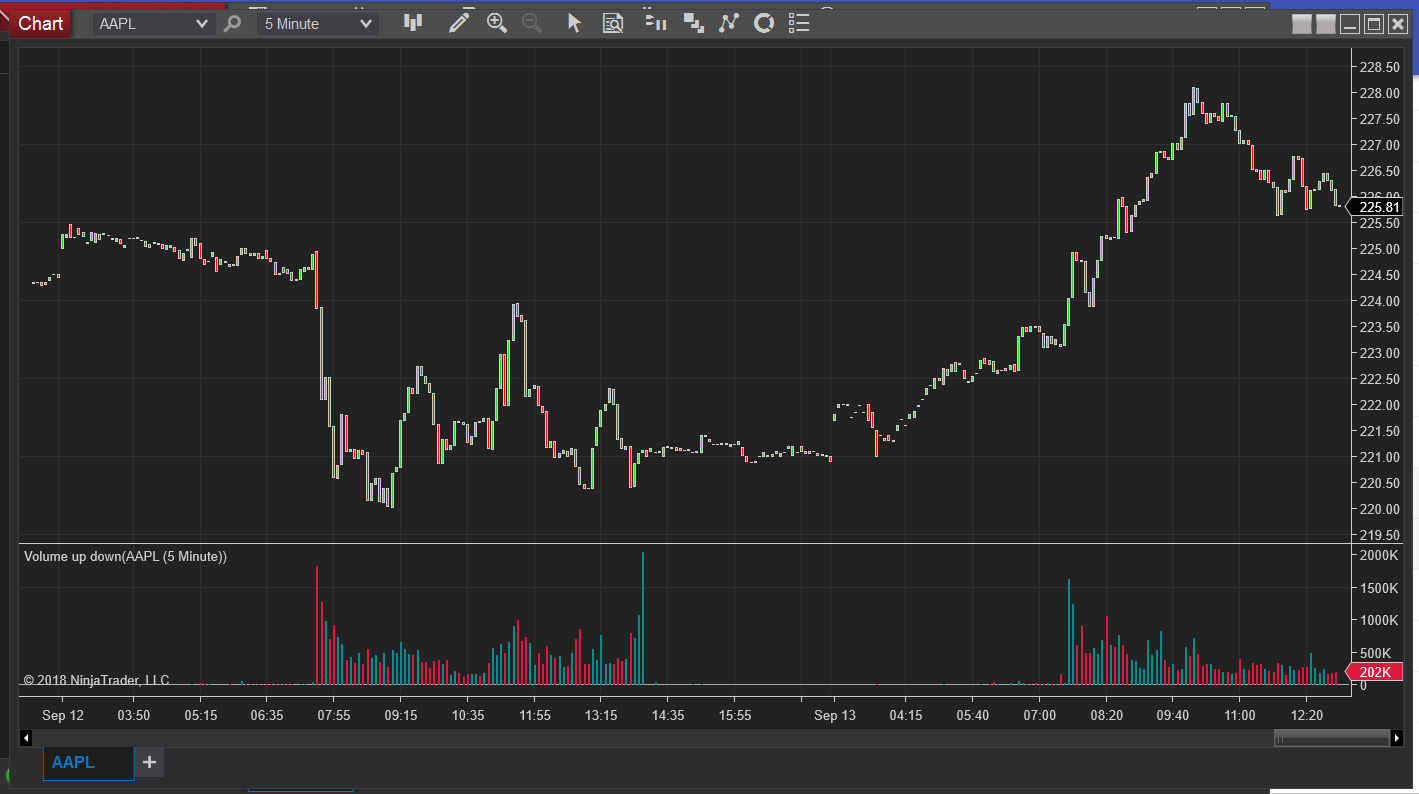Click the 2000K volume axis label
Image resolution: width=1419 pixels, height=794 pixels.
point(1379,555)
